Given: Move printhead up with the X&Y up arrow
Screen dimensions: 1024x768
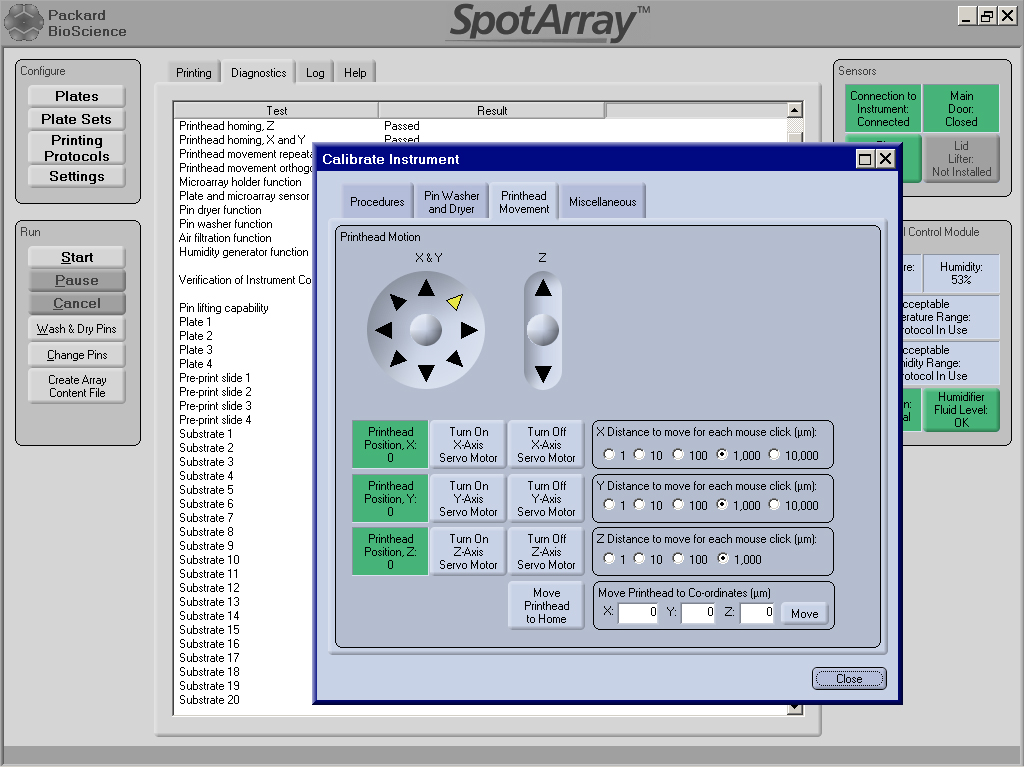Looking at the screenshot, I should (426, 287).
